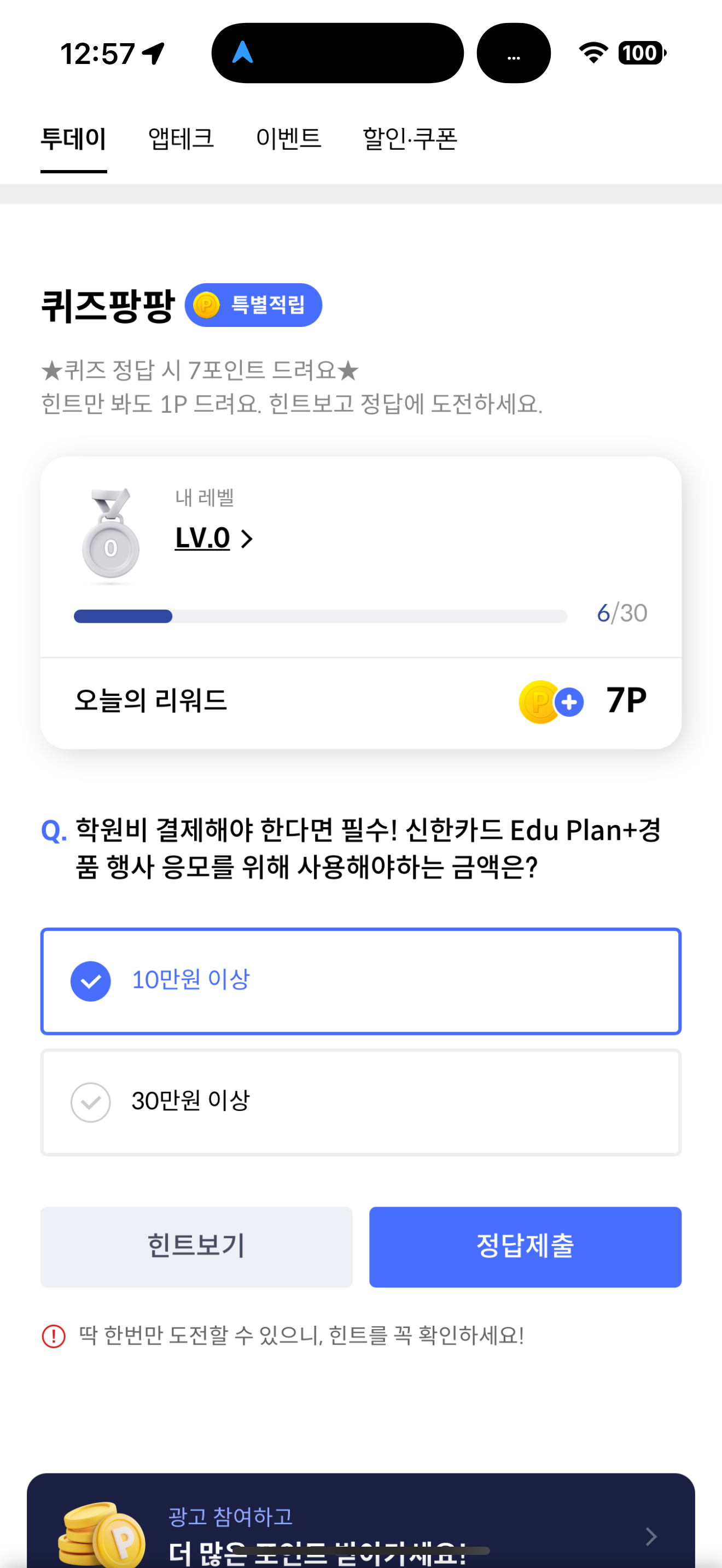The image size is (722, 1568).
Task: Tap the location arrow beside the clock
Action: [x=153, y=53]
